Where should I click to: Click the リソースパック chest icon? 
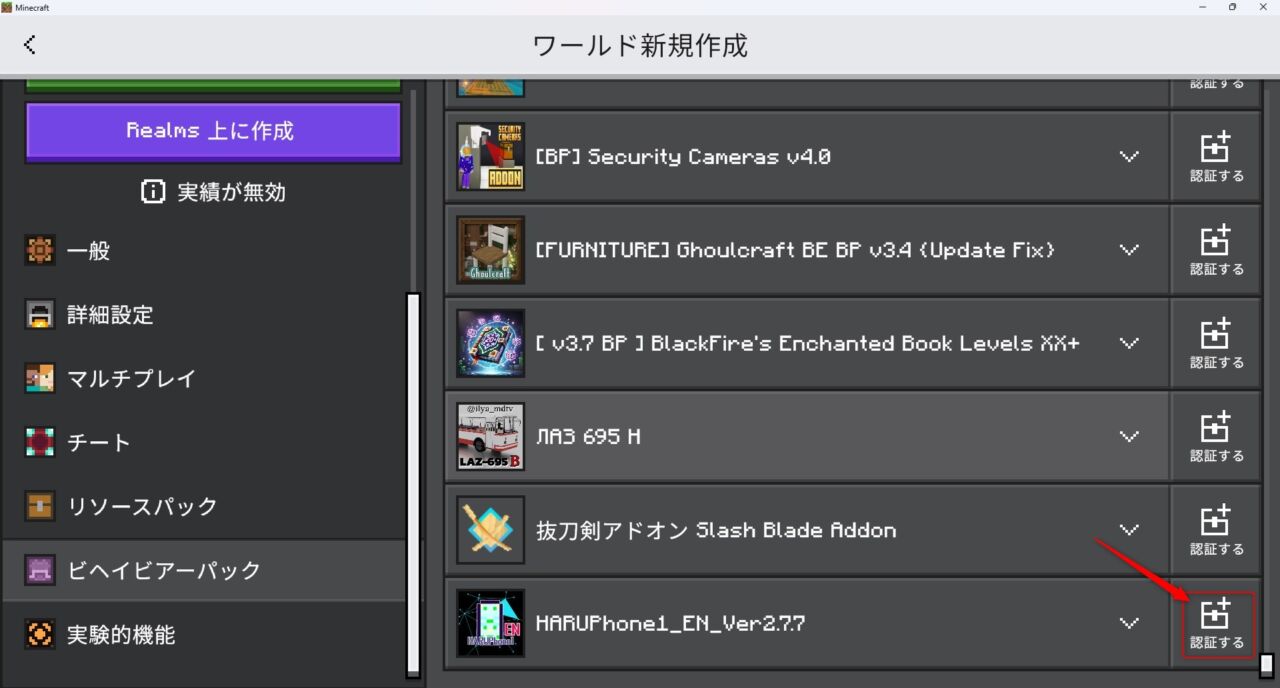[x=40, y=507]
